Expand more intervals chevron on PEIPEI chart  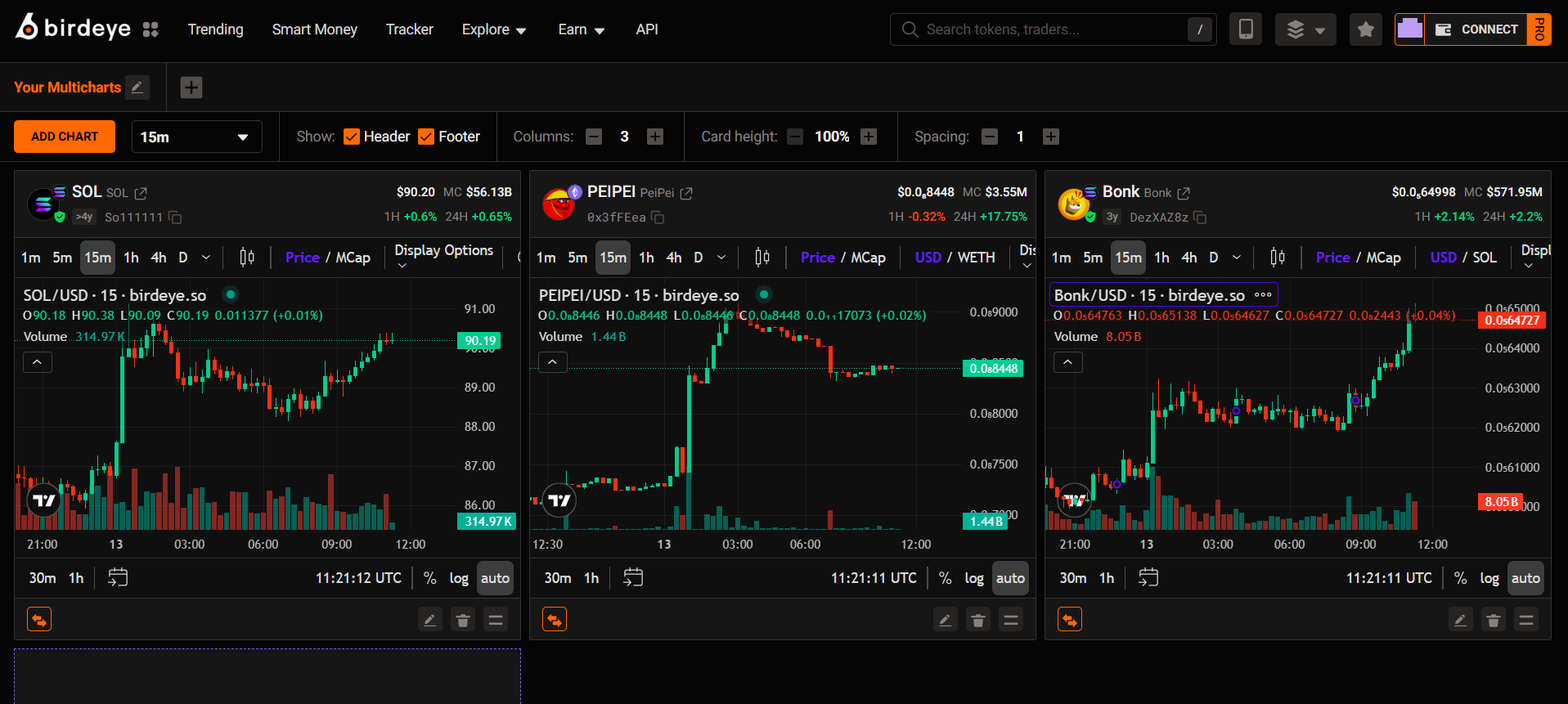pyautogui.click(x=721, y=258)
